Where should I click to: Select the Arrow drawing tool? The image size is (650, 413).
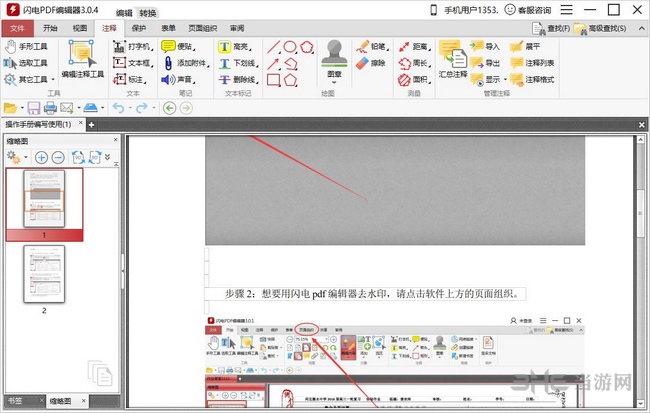(x=274, y=63)
